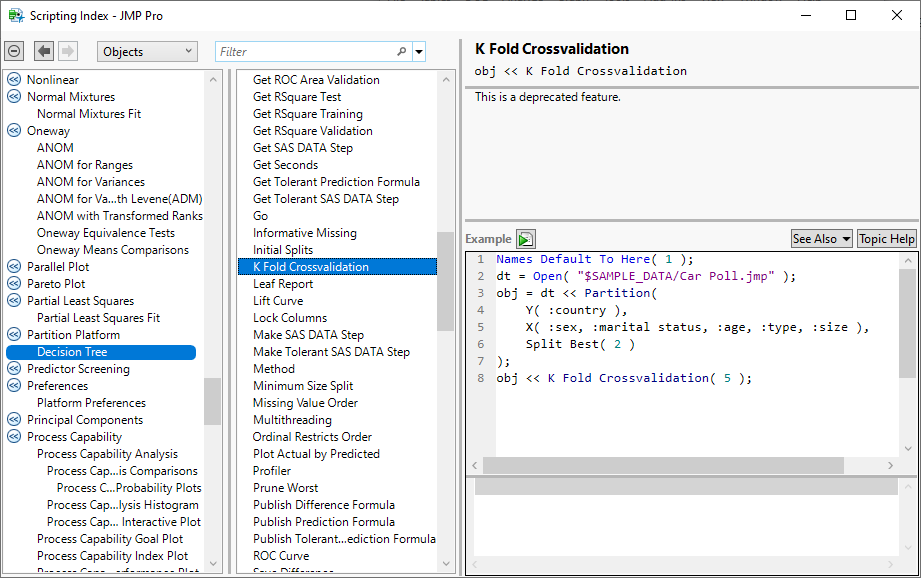The height and width of the screenshot is (578, 921).
Task: Click the Topic Help button
Action: coord(886,238)
